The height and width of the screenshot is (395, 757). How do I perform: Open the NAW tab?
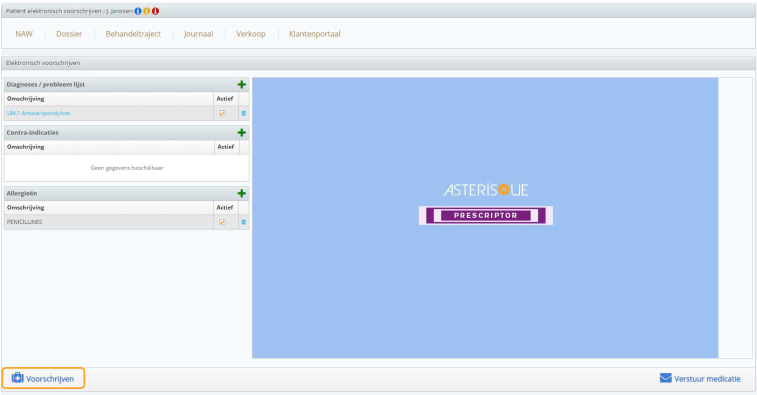coord(24,34)
